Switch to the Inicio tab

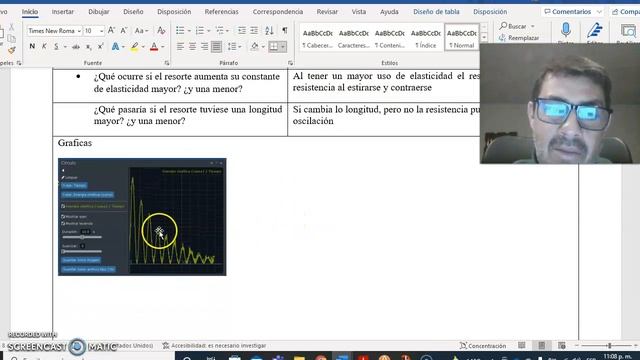coord(30,12)
